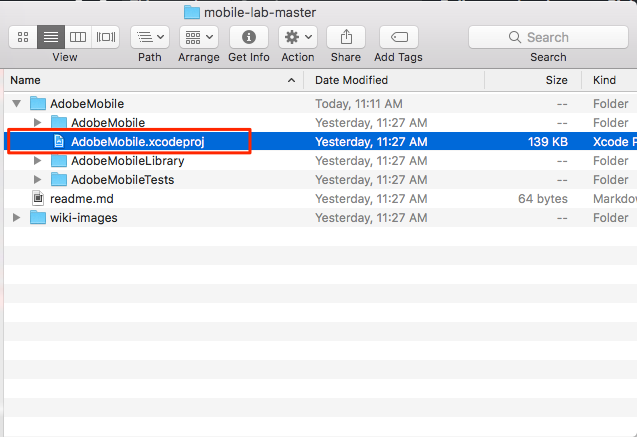This screenshot has width=637, height=437.
Task: Open the Path dropdown
Action: (x=150, y=37)
